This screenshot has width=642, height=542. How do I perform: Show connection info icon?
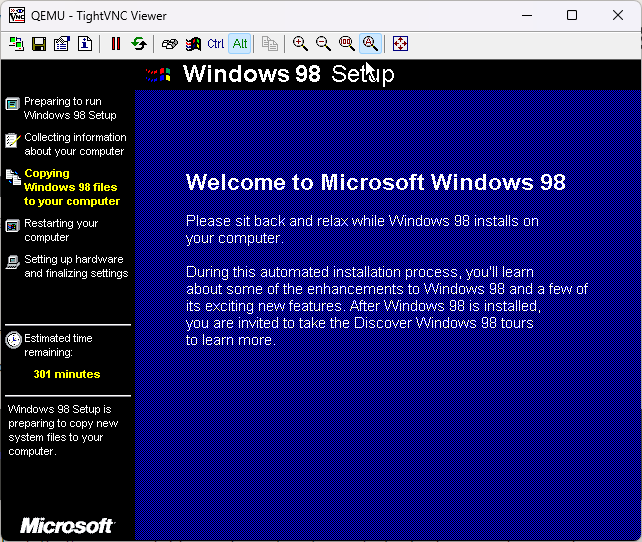85,44
